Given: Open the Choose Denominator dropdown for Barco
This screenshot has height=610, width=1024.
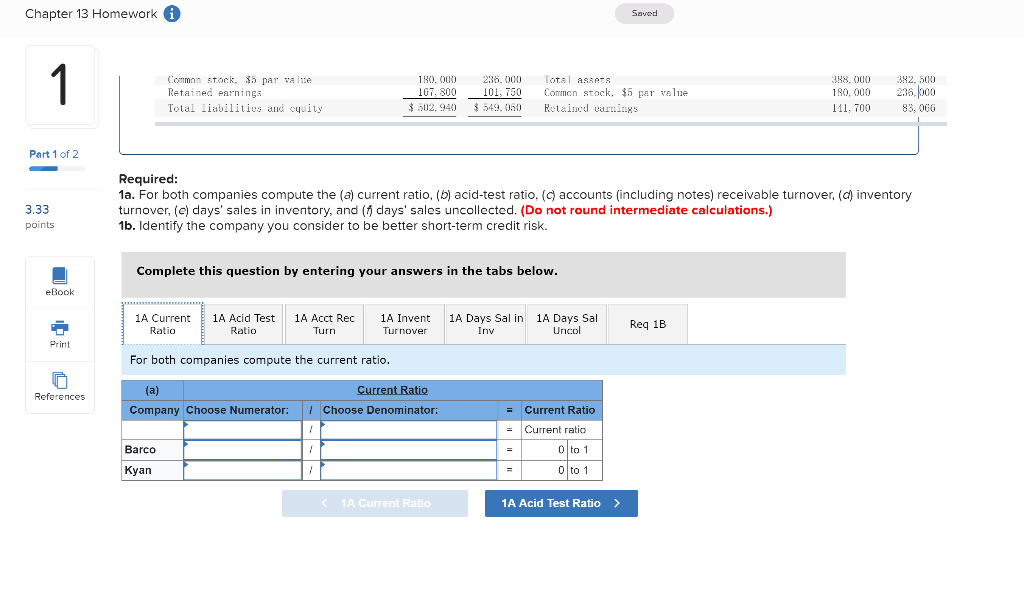Looking at the screenshot, I should [405, 449].
